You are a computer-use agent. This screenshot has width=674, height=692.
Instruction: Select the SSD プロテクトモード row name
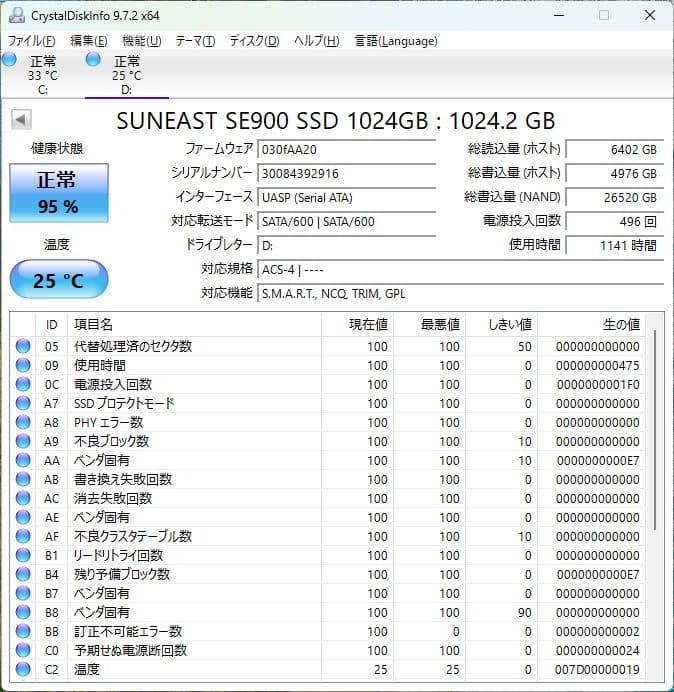coord(124,403)
